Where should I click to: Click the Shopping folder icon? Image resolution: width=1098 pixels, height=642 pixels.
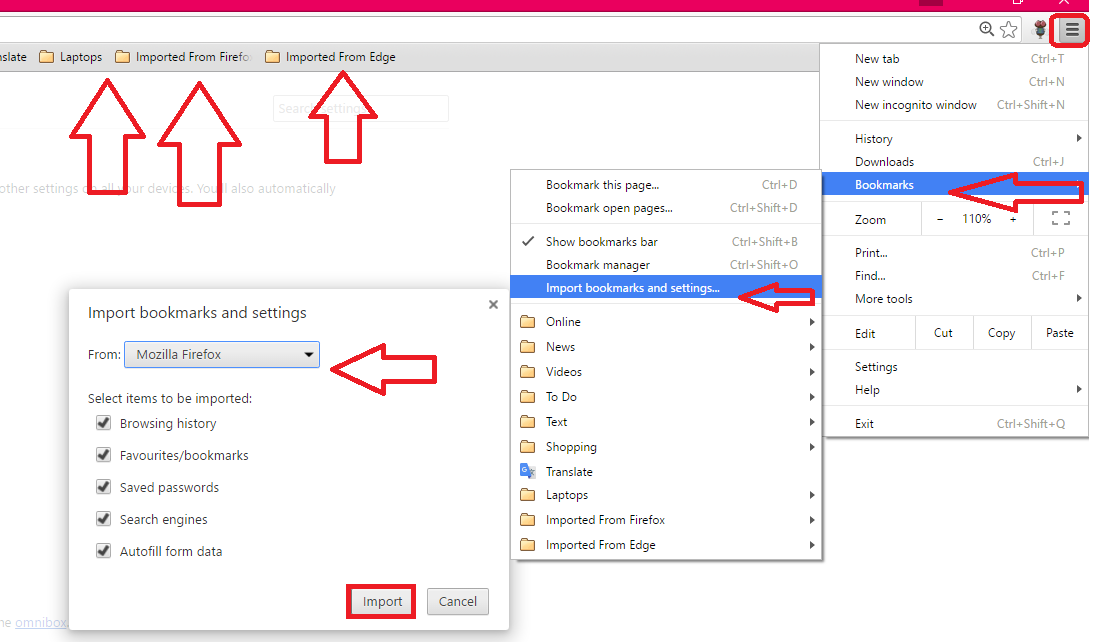click(x=529, y=446)
